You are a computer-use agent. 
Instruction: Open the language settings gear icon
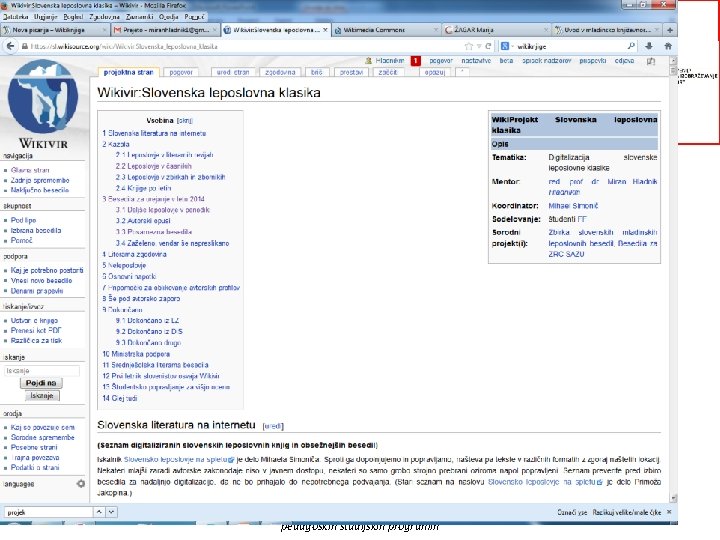tap(81, 484)
